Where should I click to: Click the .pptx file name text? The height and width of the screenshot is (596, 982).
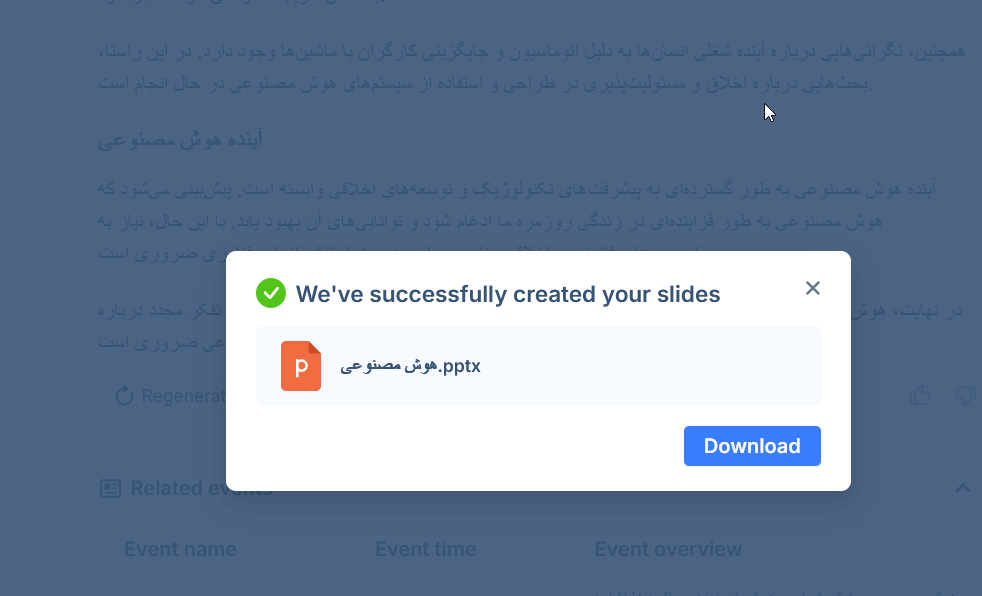click(410, 366)
